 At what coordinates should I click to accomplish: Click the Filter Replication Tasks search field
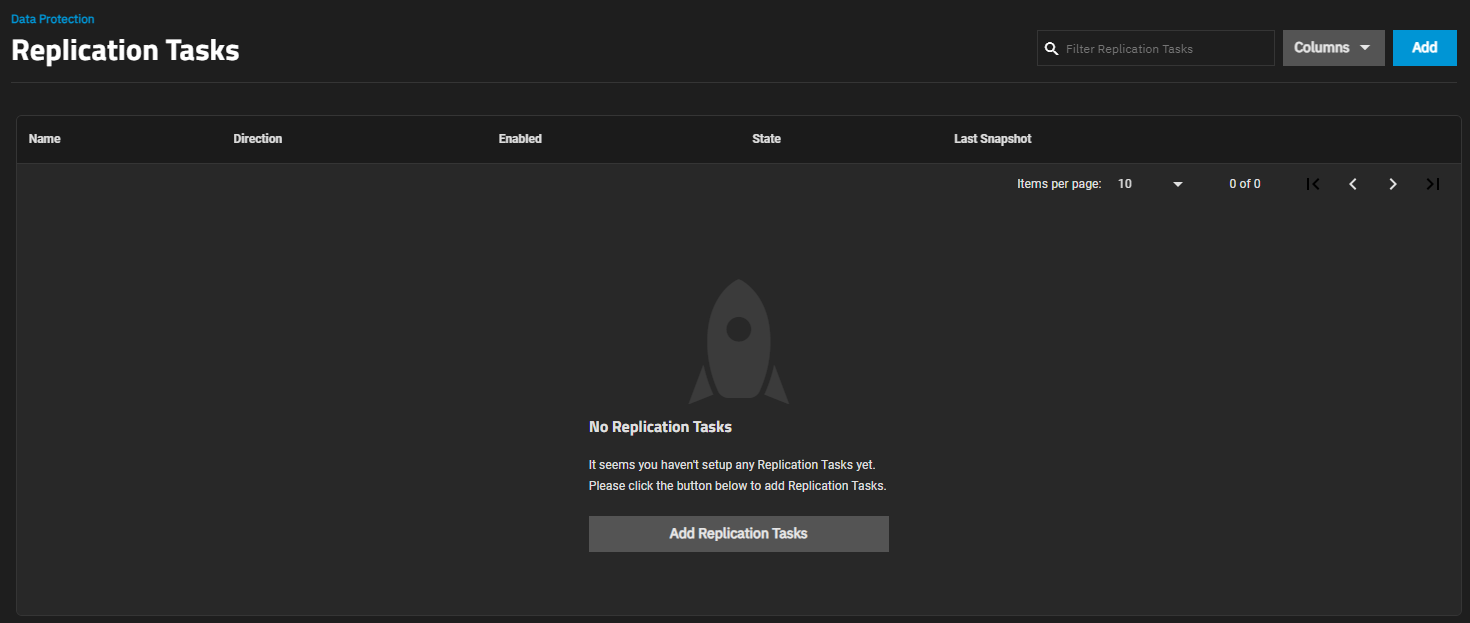pyautogui.click(x=1156, y=48)
